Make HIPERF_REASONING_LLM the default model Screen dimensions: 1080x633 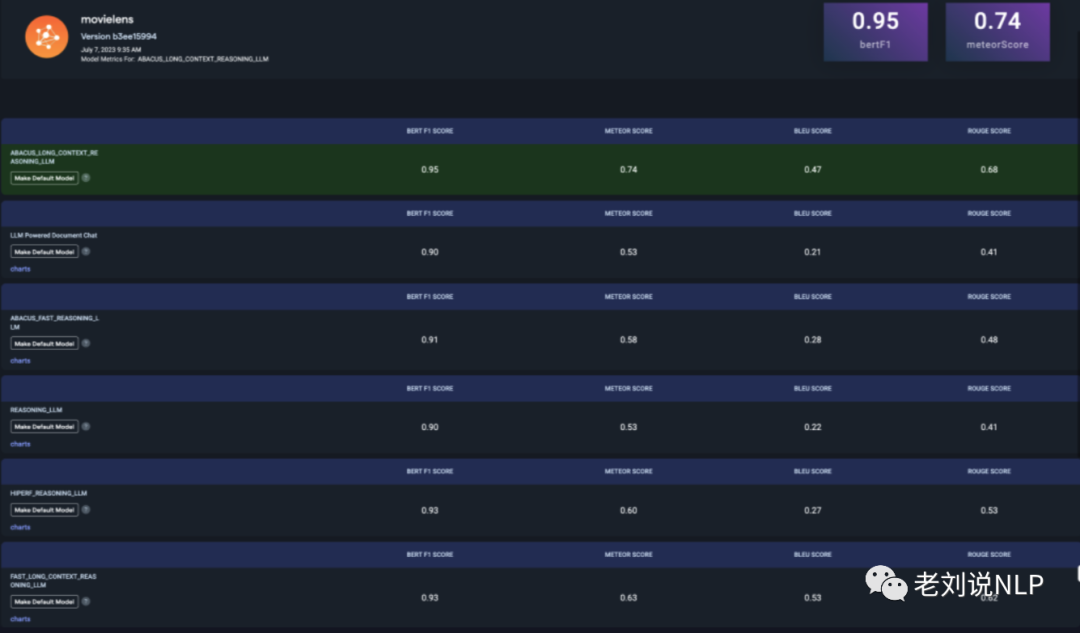coord(44,510)
